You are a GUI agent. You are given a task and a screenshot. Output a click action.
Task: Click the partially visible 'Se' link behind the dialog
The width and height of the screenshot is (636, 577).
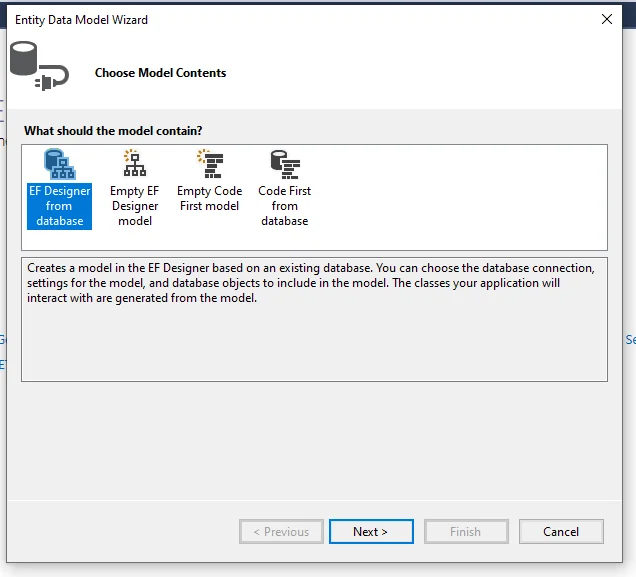click(631, 340)
